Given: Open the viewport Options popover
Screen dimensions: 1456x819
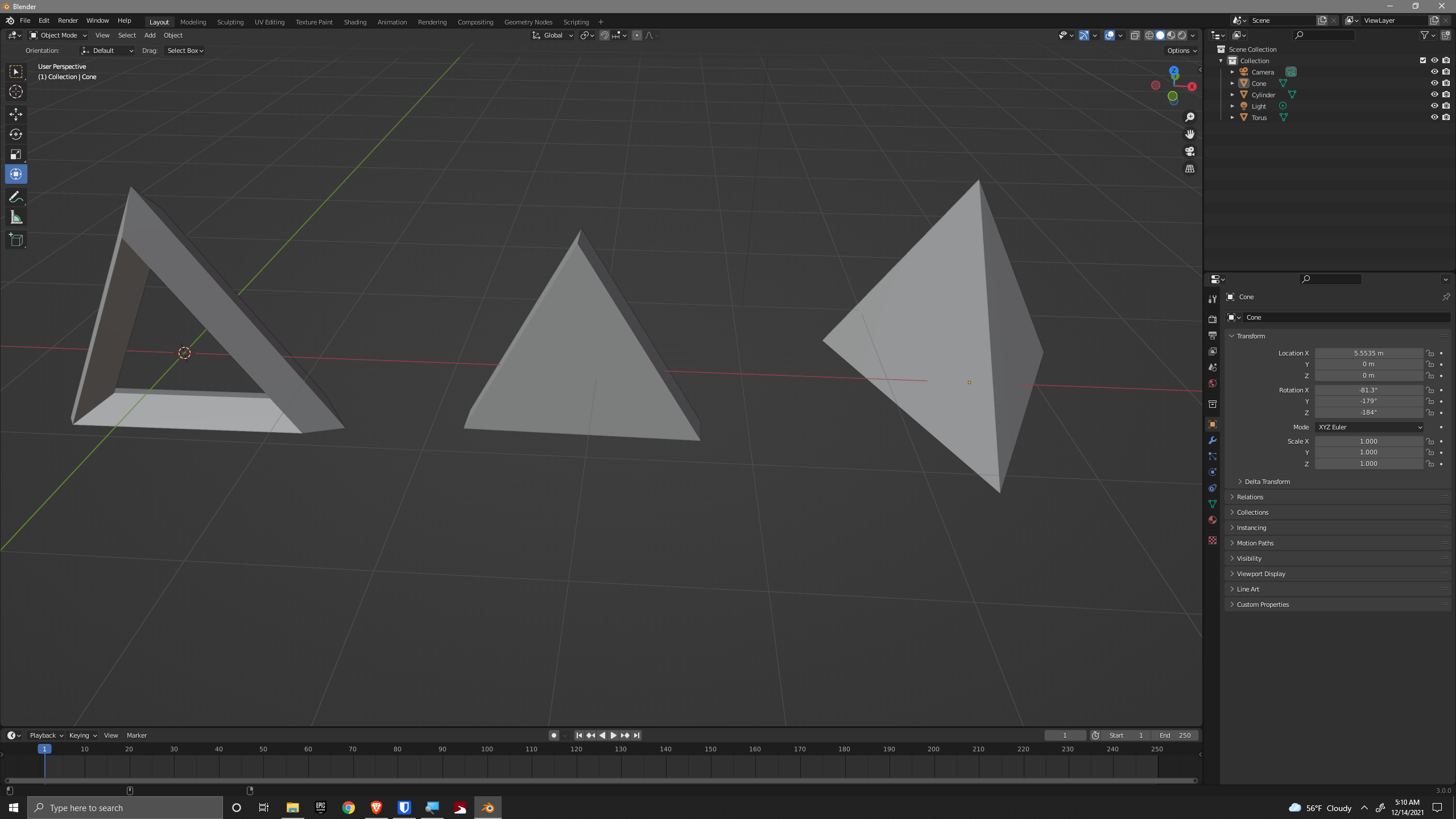Looking at the screenshot, I should 1181,50.
